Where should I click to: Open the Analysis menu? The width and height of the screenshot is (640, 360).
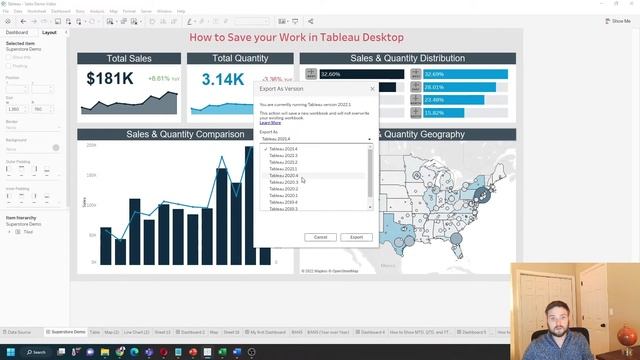coord(97,11)
